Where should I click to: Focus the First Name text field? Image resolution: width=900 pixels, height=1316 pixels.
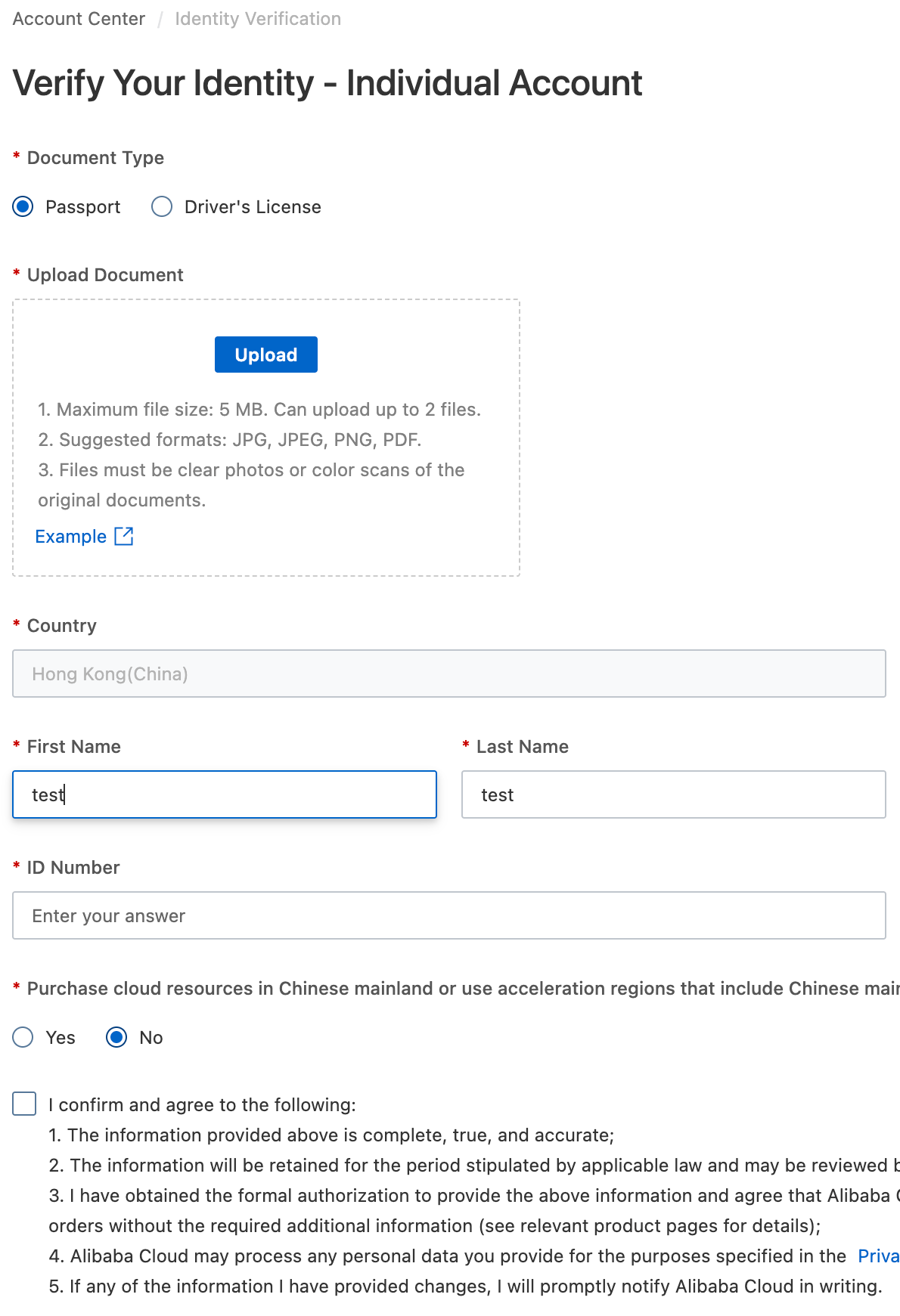point(225,794)
